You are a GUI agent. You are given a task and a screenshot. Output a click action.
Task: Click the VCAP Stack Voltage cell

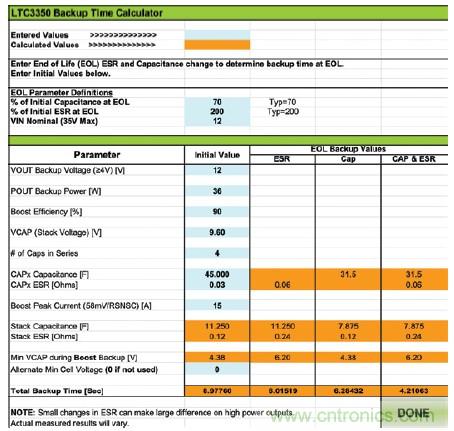tap(217, 232)
